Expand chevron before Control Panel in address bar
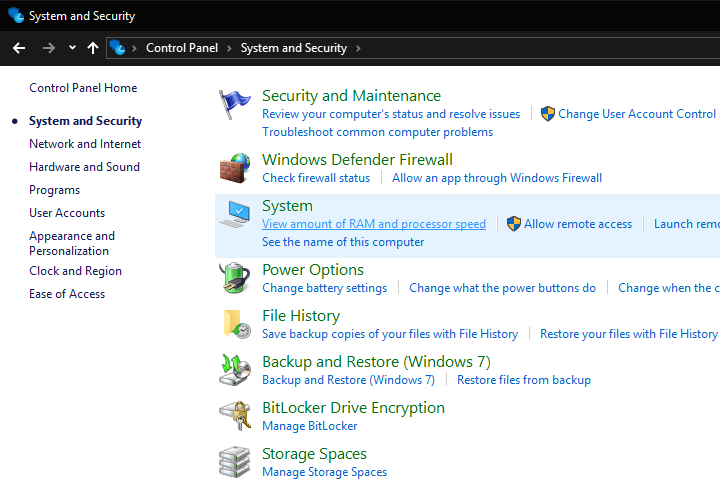Image resolution: width=720 pixels, height=480 pixels. [134, 48]
